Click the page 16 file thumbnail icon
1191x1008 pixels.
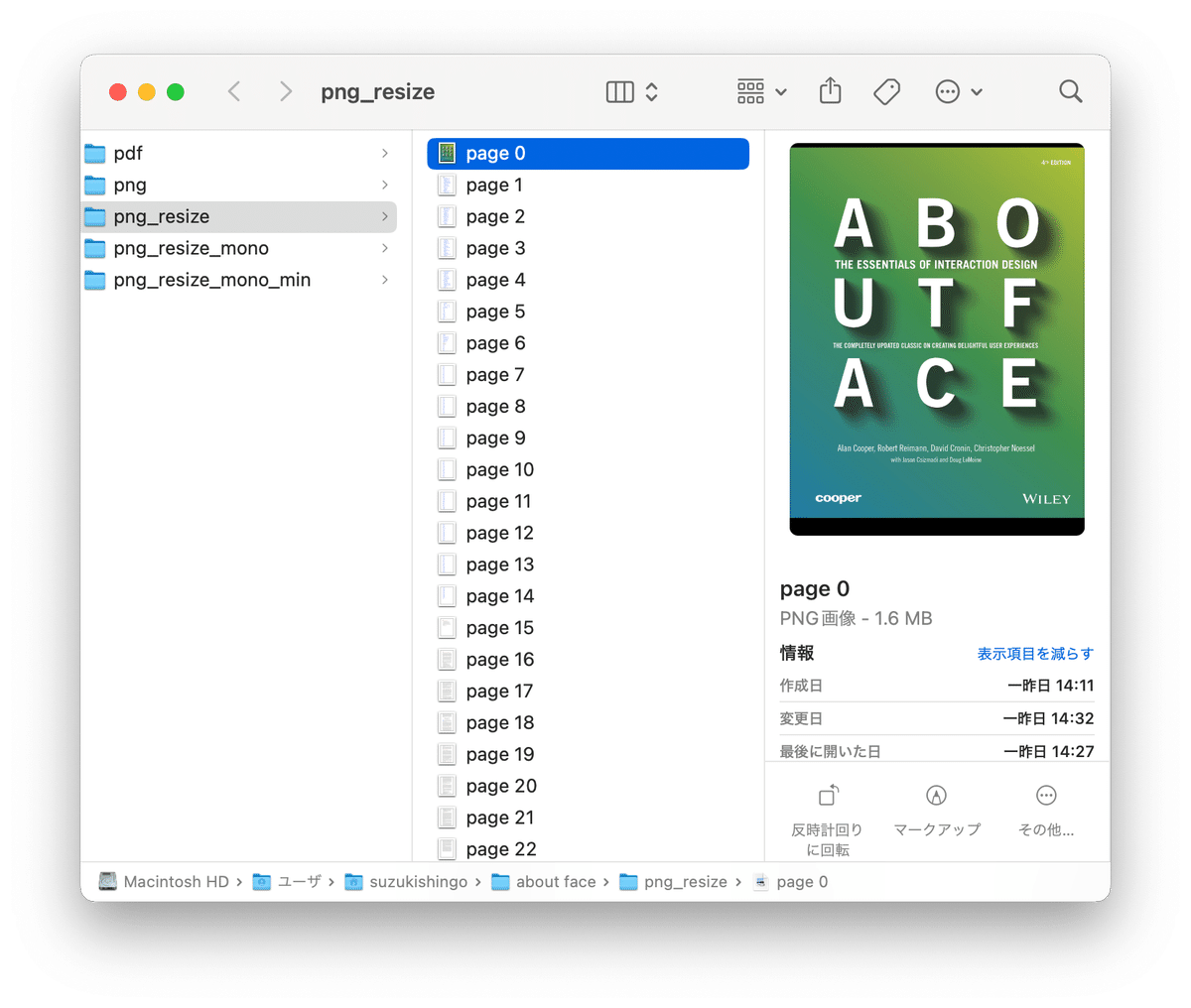448,660
